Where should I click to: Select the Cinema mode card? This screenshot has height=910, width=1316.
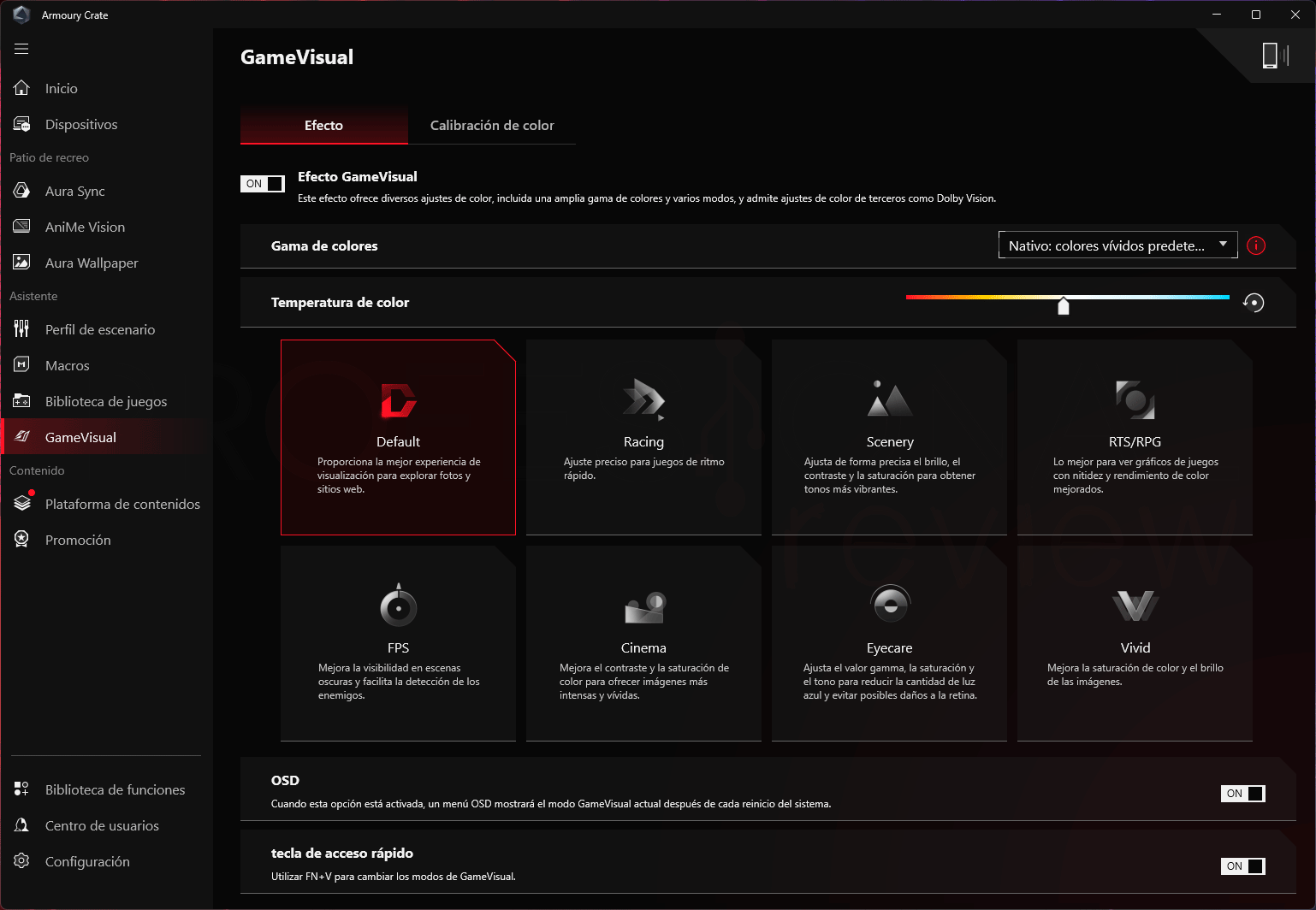click(643, 643)
